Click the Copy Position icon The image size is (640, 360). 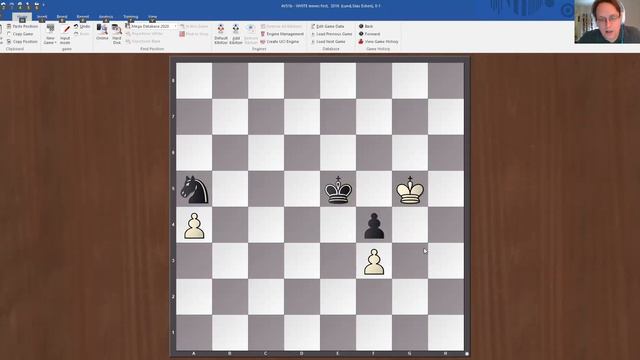pyautogui.click(x=9, y=42)
